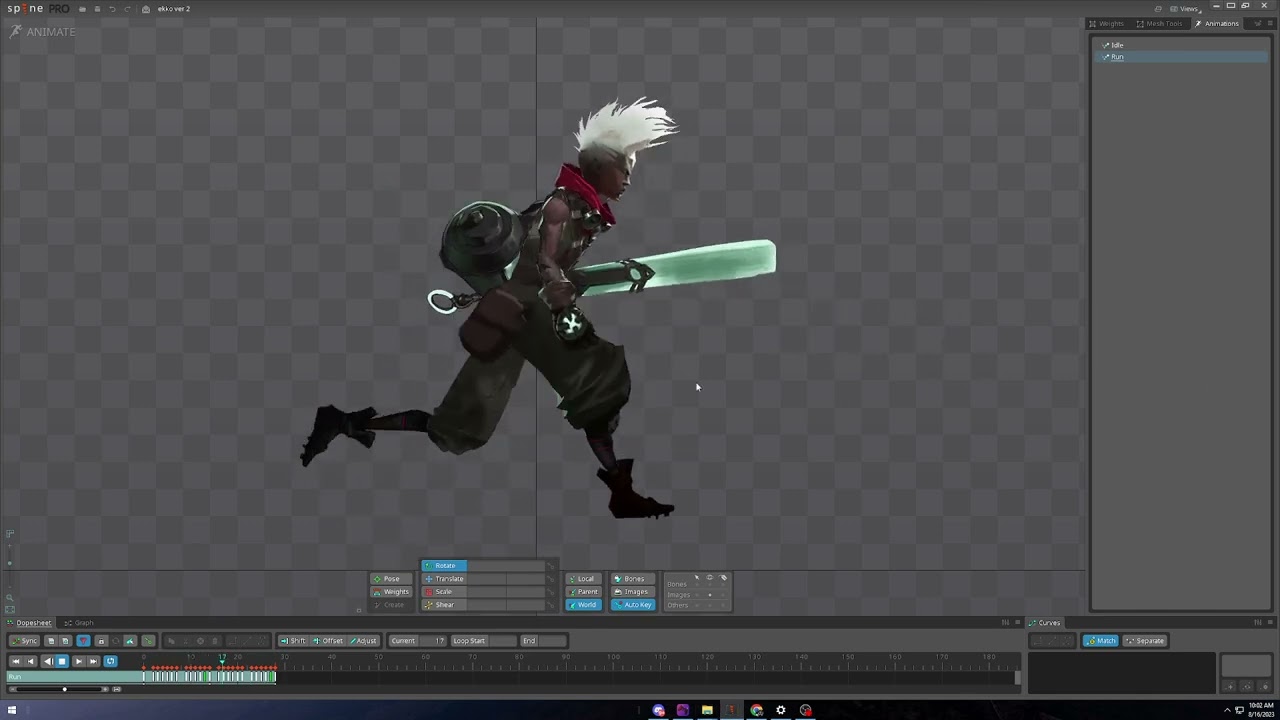
Task: Enable Offset keys mode
Action: (328, 641)
